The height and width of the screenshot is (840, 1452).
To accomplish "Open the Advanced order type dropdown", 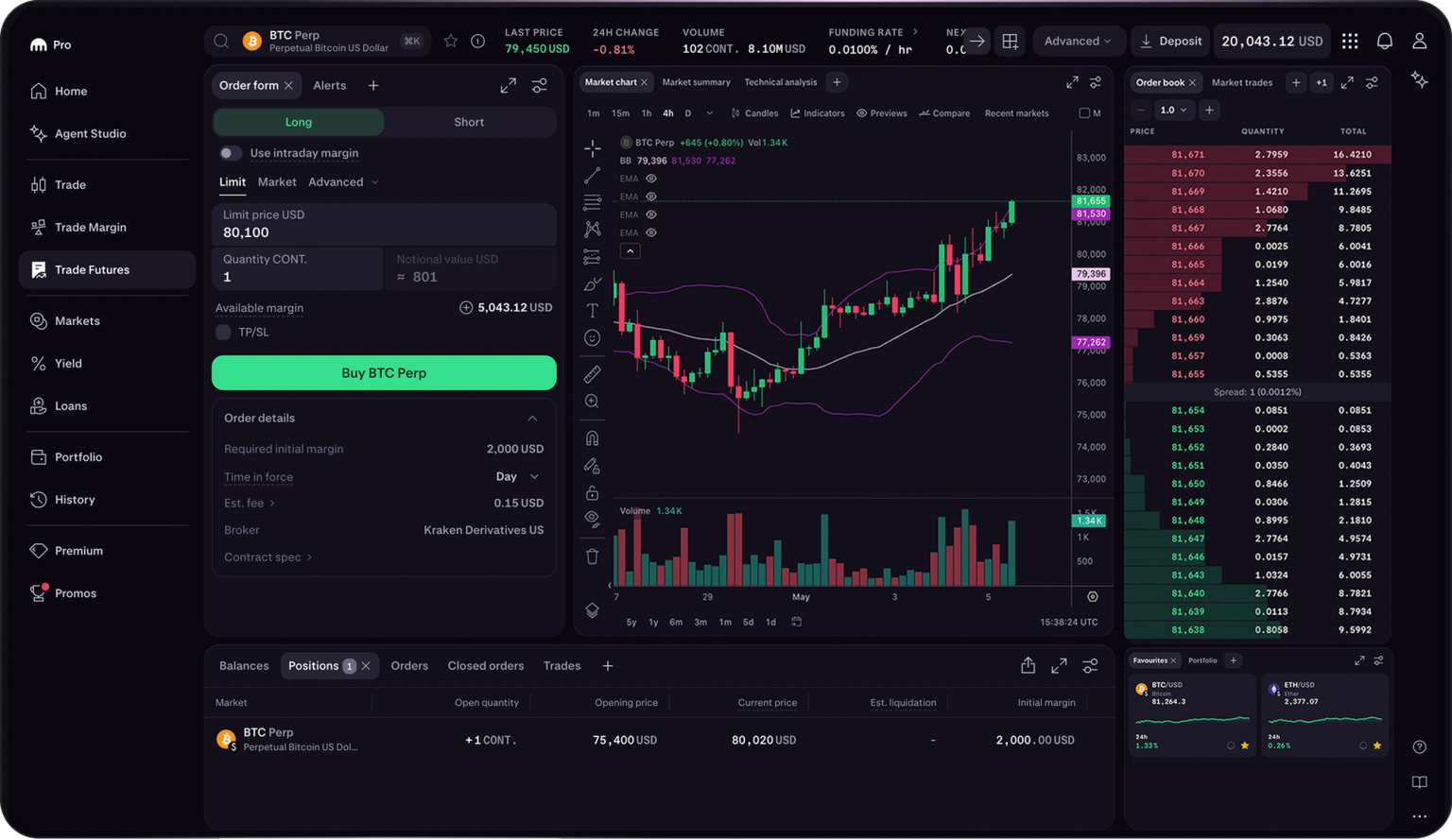I will coord(343,182).
